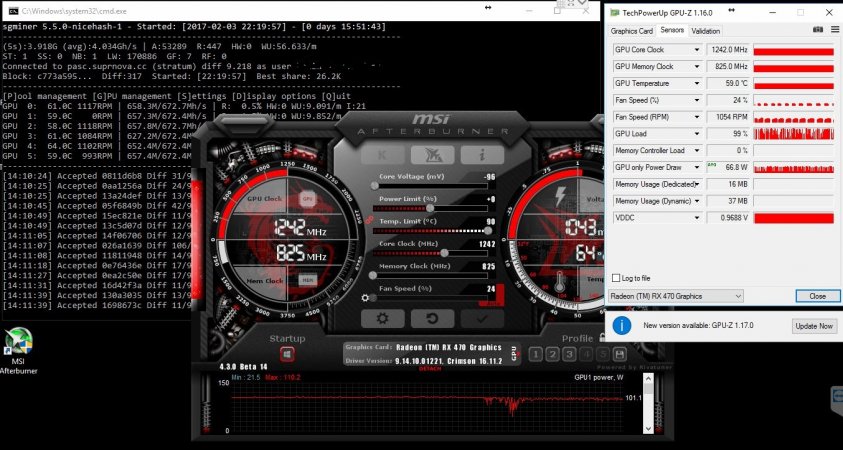Expand the GPU Memory Clock sensor dropdown

click(x=697, y=67)
